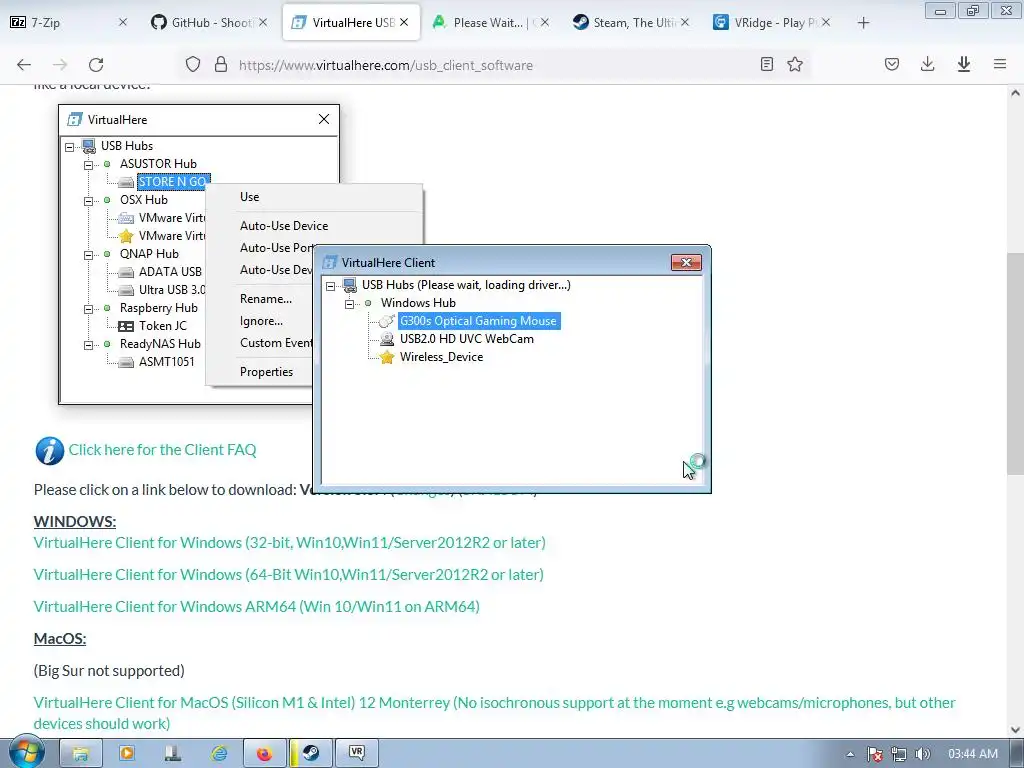Screen dimensions: 1024x768
Task: Download VirtualHere Client for Windows 64-Bit
Action: tap(289, 575)
